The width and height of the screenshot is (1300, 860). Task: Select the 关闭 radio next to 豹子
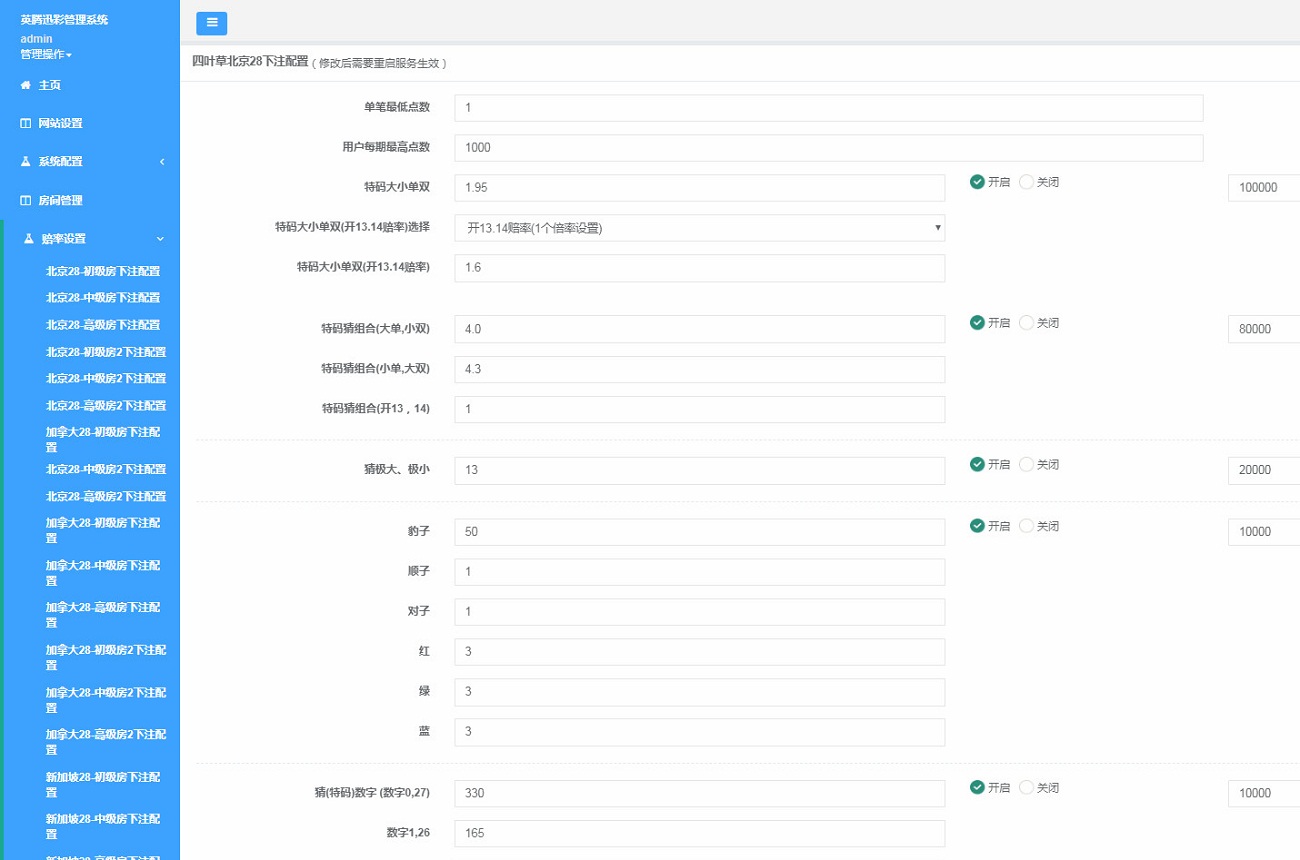[1027, 525]
